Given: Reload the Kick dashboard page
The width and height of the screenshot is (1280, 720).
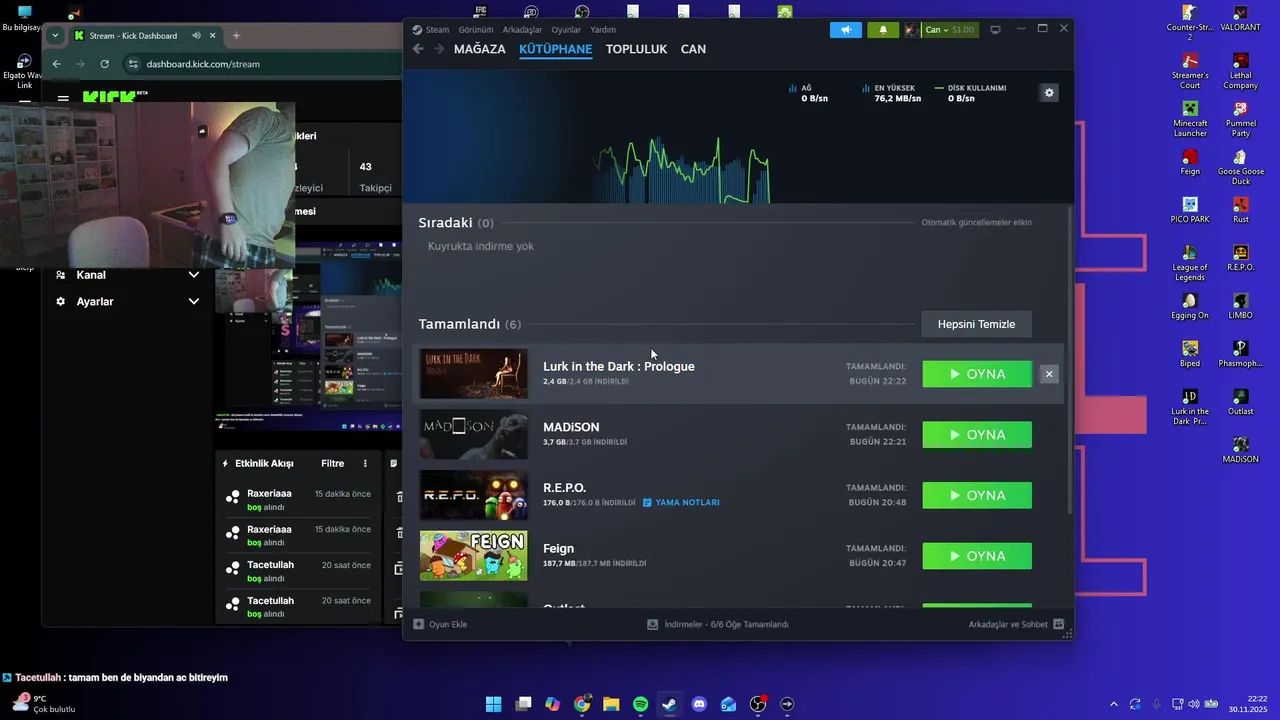Looking at the screenshot, I should (104, 64).
